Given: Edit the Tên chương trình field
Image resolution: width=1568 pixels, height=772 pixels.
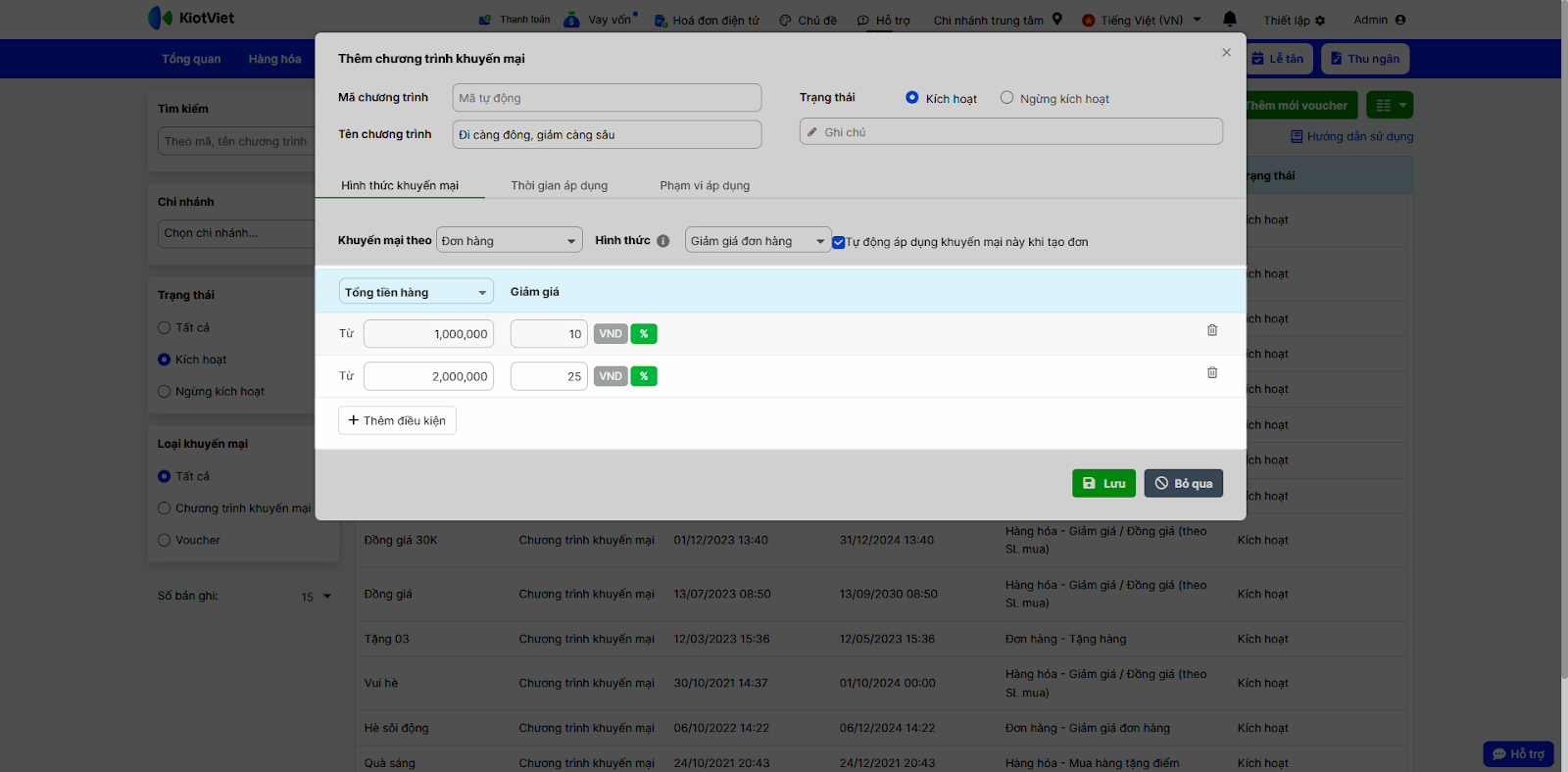Looking at the screenshot, I should coord(607,134).
